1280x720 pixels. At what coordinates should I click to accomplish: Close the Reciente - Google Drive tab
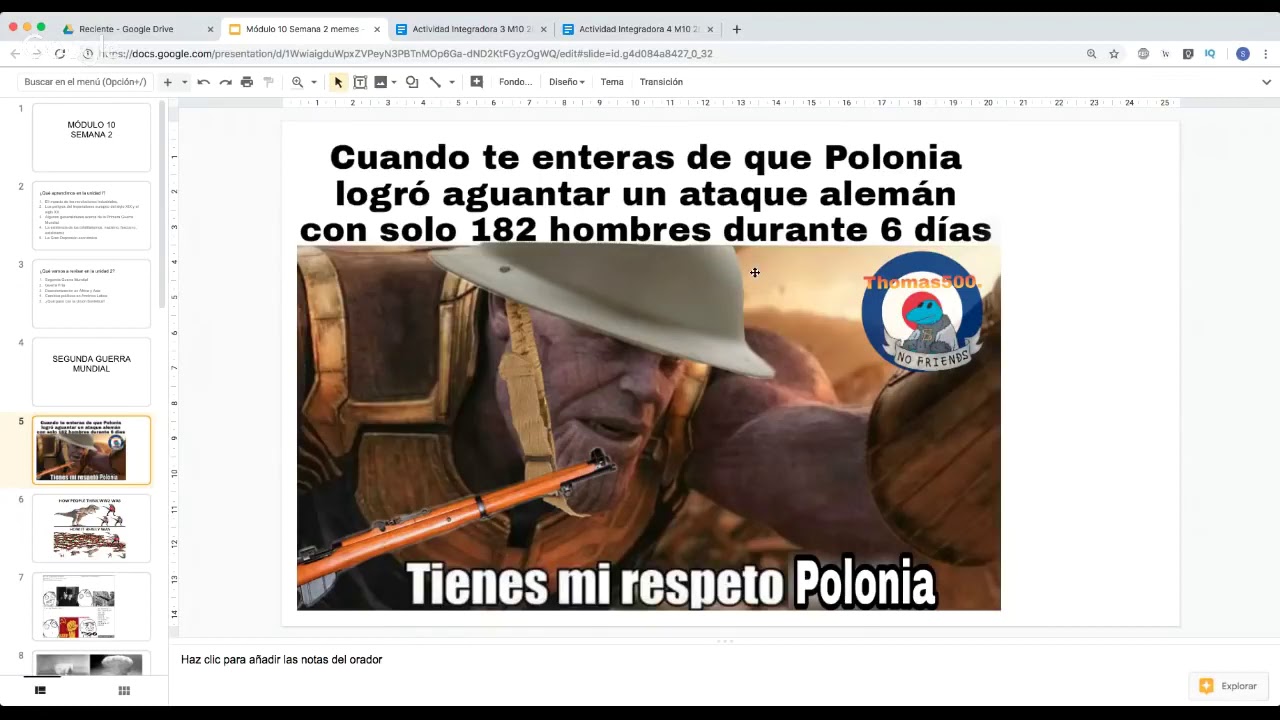tap(210, 29)
